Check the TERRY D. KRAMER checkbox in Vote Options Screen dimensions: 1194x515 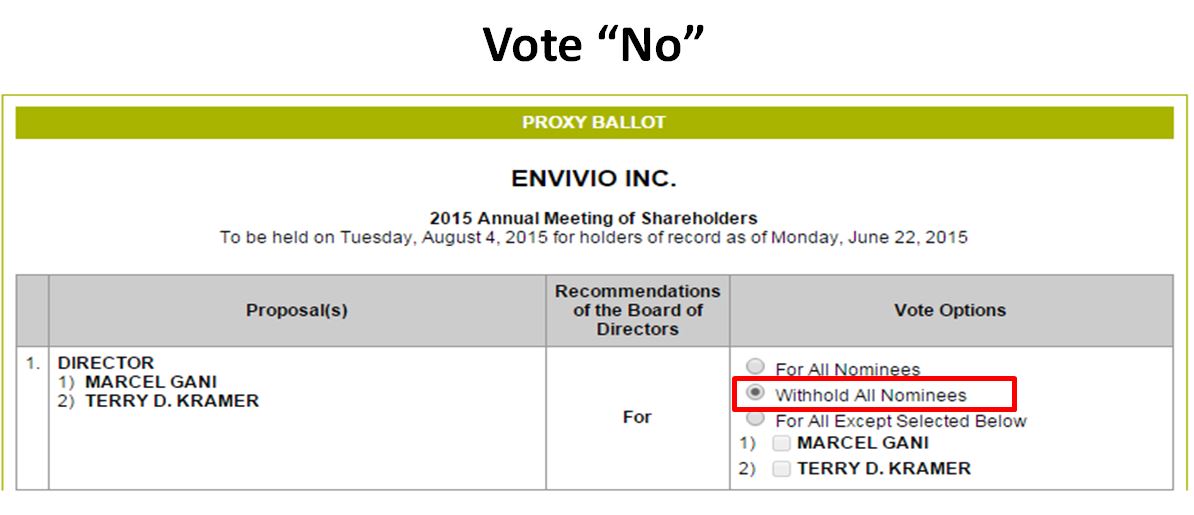pyautogui.click(x=782, y=468)
